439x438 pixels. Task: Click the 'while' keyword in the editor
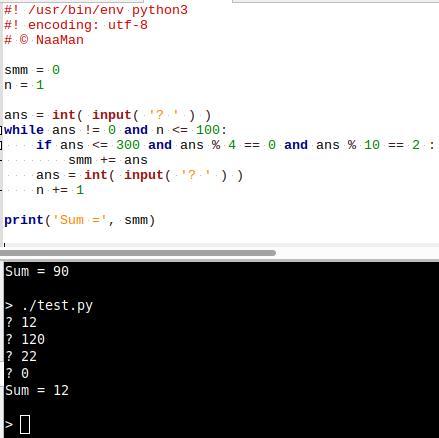[x=24, y=130]
